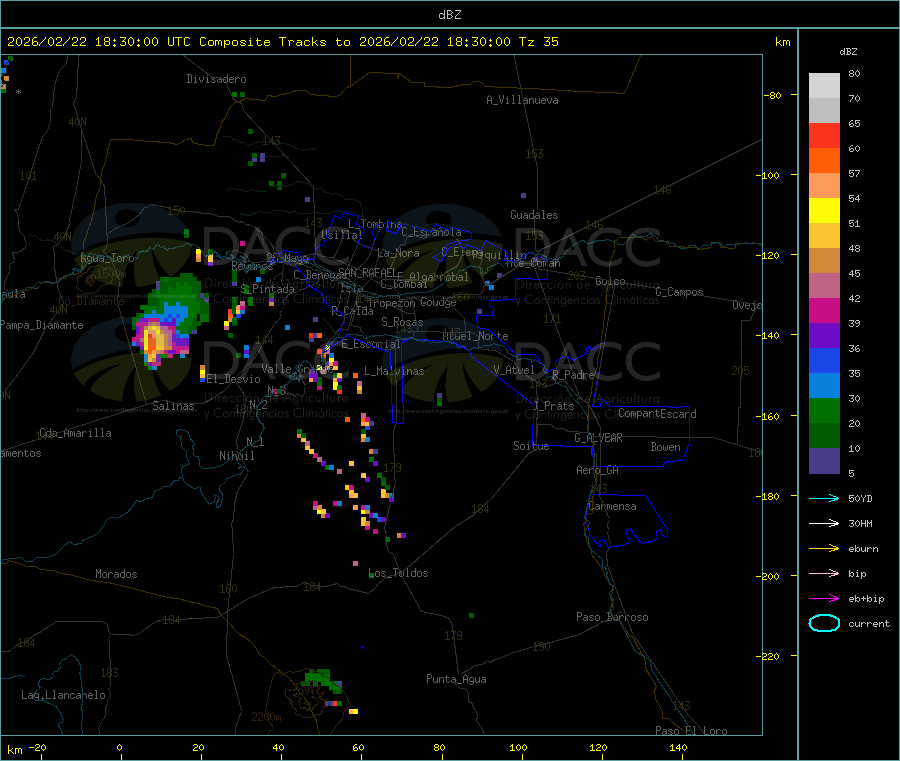Click the Divisadero label on the map
The height and width of the screenshot is (761, 900).
point(216,79)
